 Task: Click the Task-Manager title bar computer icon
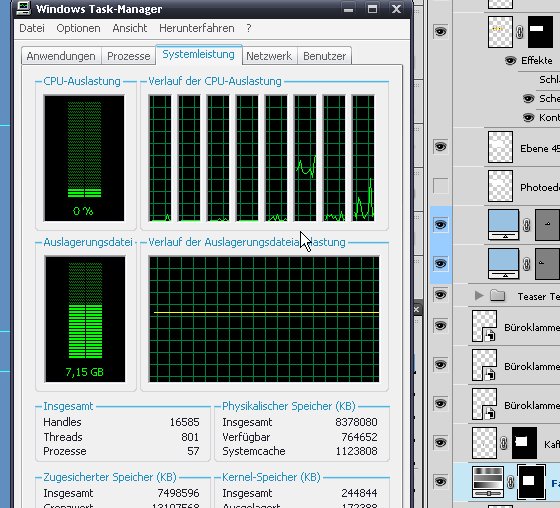(x=24, y=8)
